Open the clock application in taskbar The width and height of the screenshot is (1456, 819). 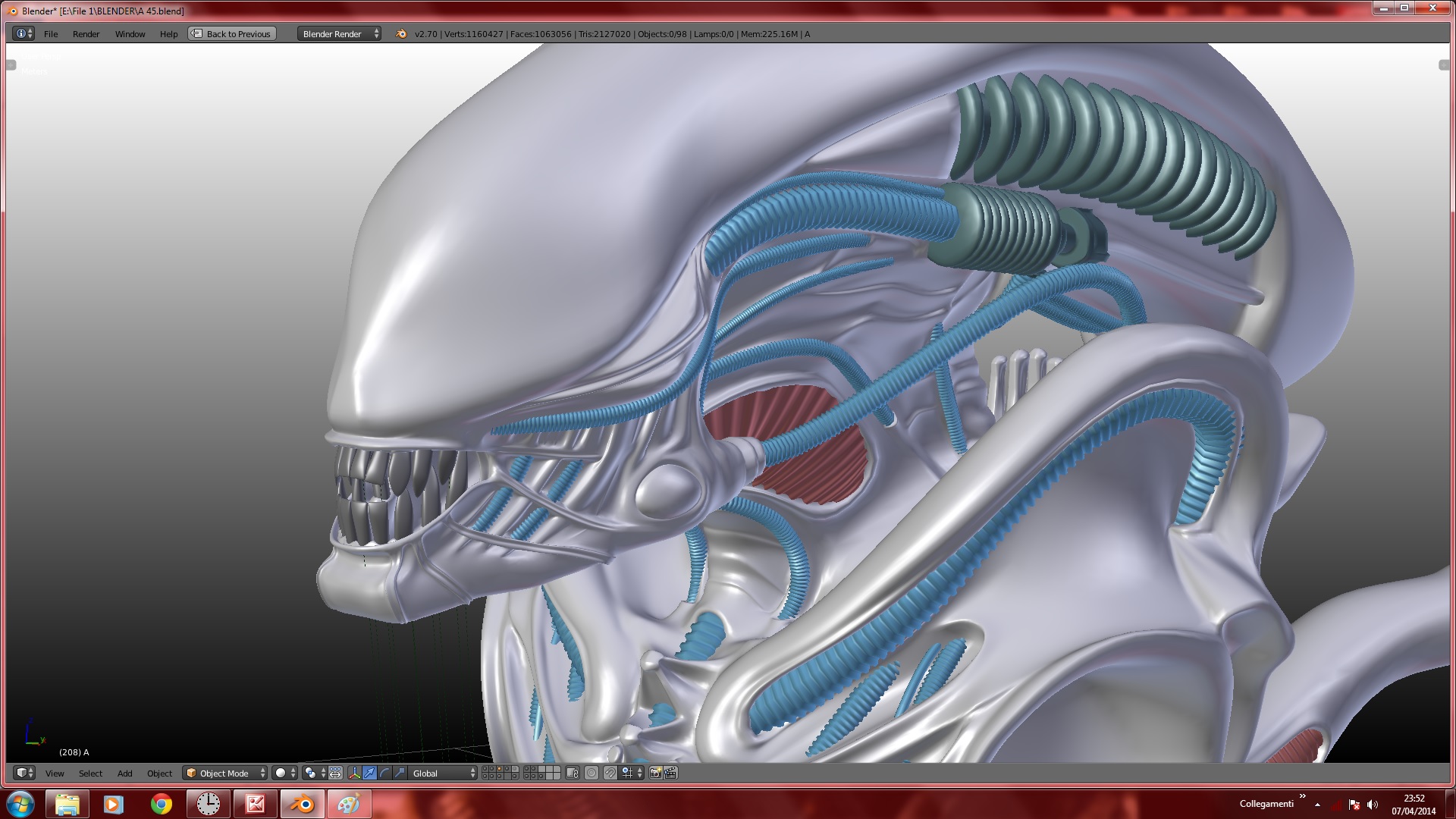click(208, 804)
